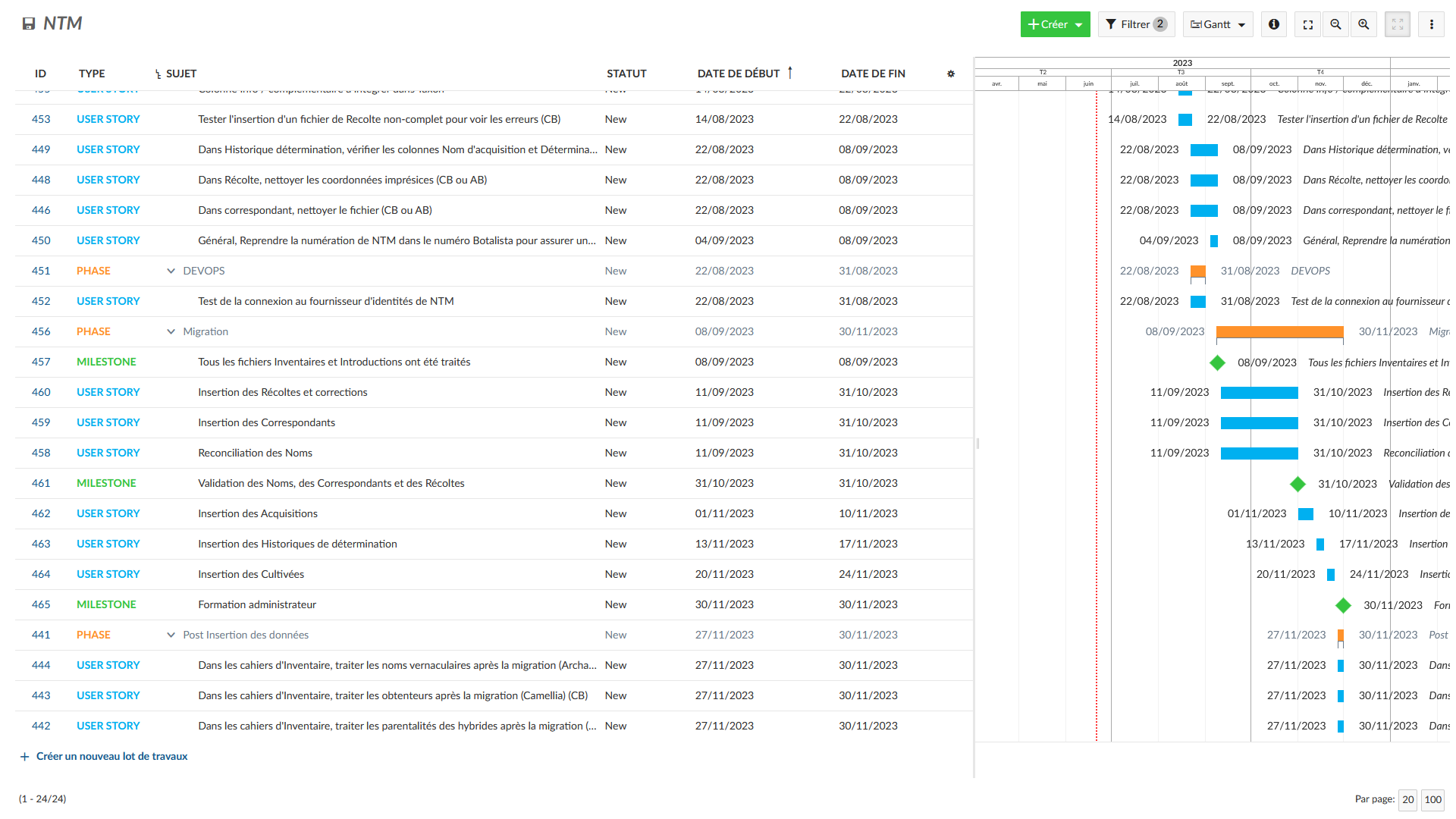
Task: Select the Gantt bar for Reconciliation des Noms
Action: pyautogui.click(x=1259, y=453)
